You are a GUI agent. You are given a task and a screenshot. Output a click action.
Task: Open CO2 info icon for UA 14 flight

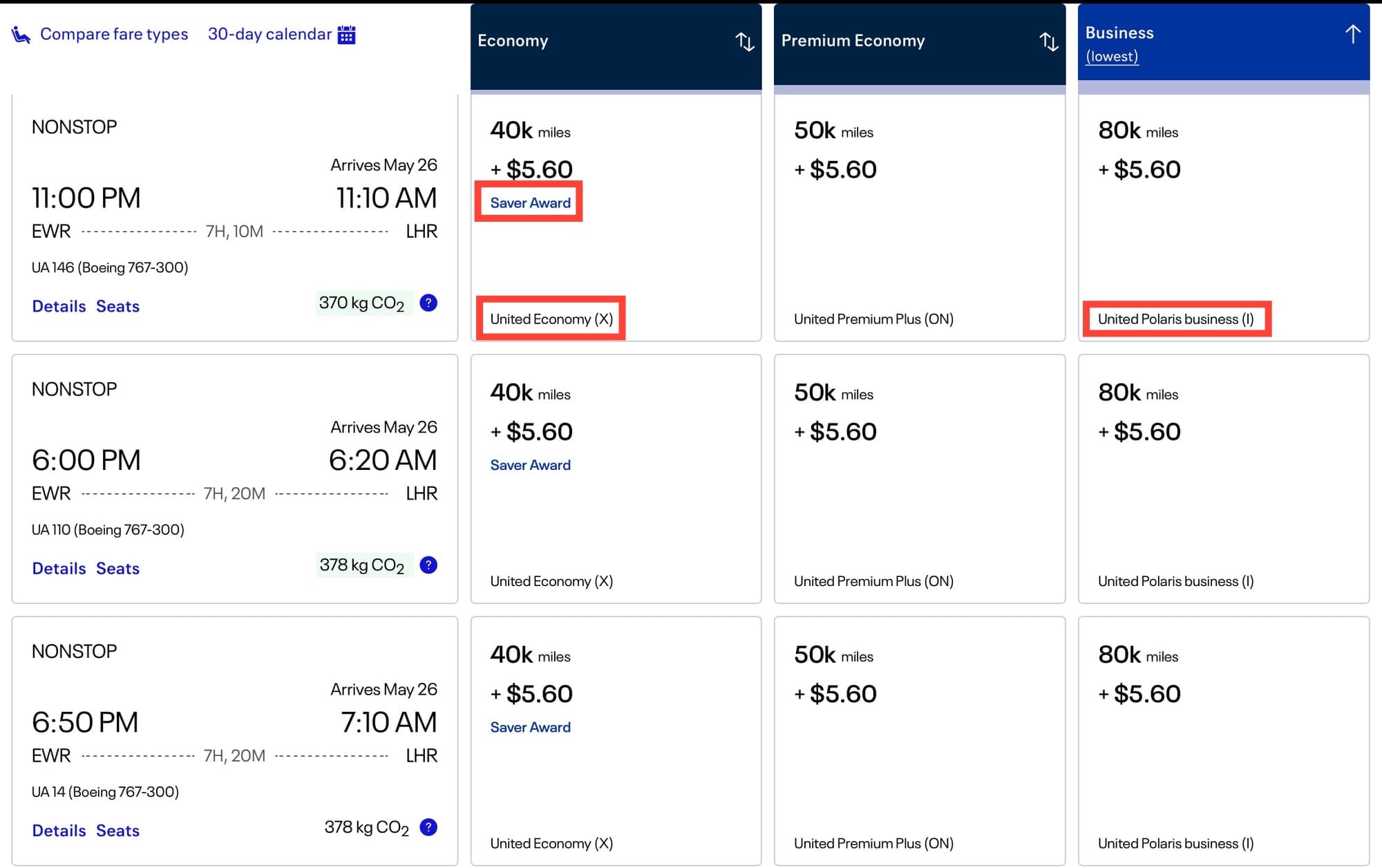(428, 827)
